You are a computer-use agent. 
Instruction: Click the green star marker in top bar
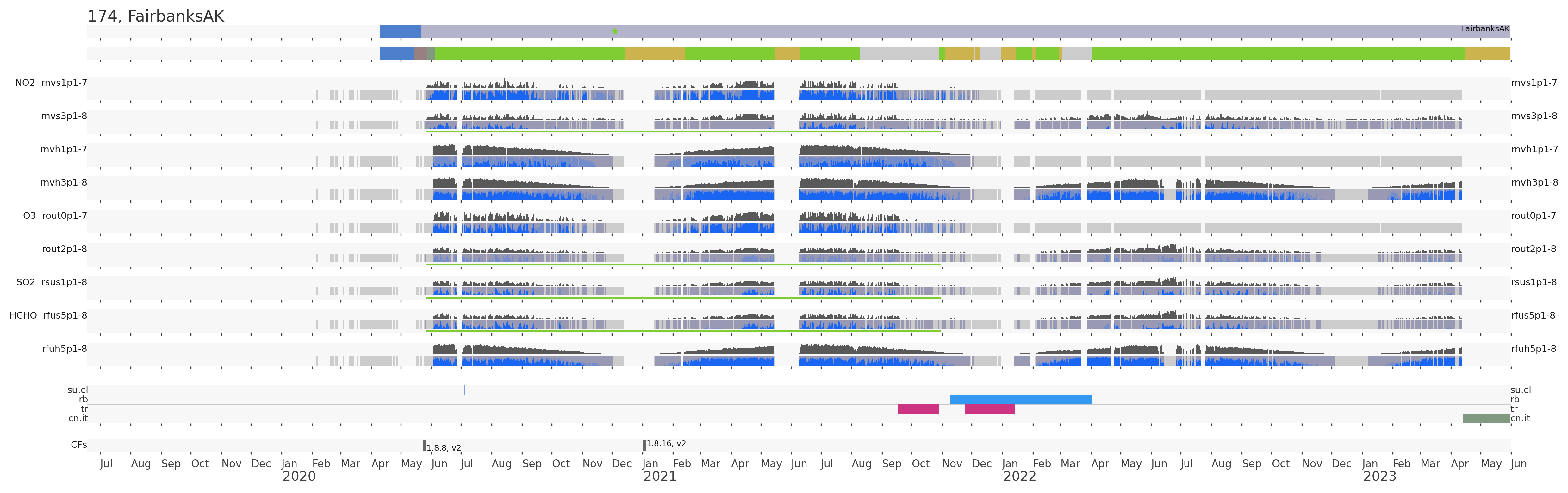(x=614, y=31)
